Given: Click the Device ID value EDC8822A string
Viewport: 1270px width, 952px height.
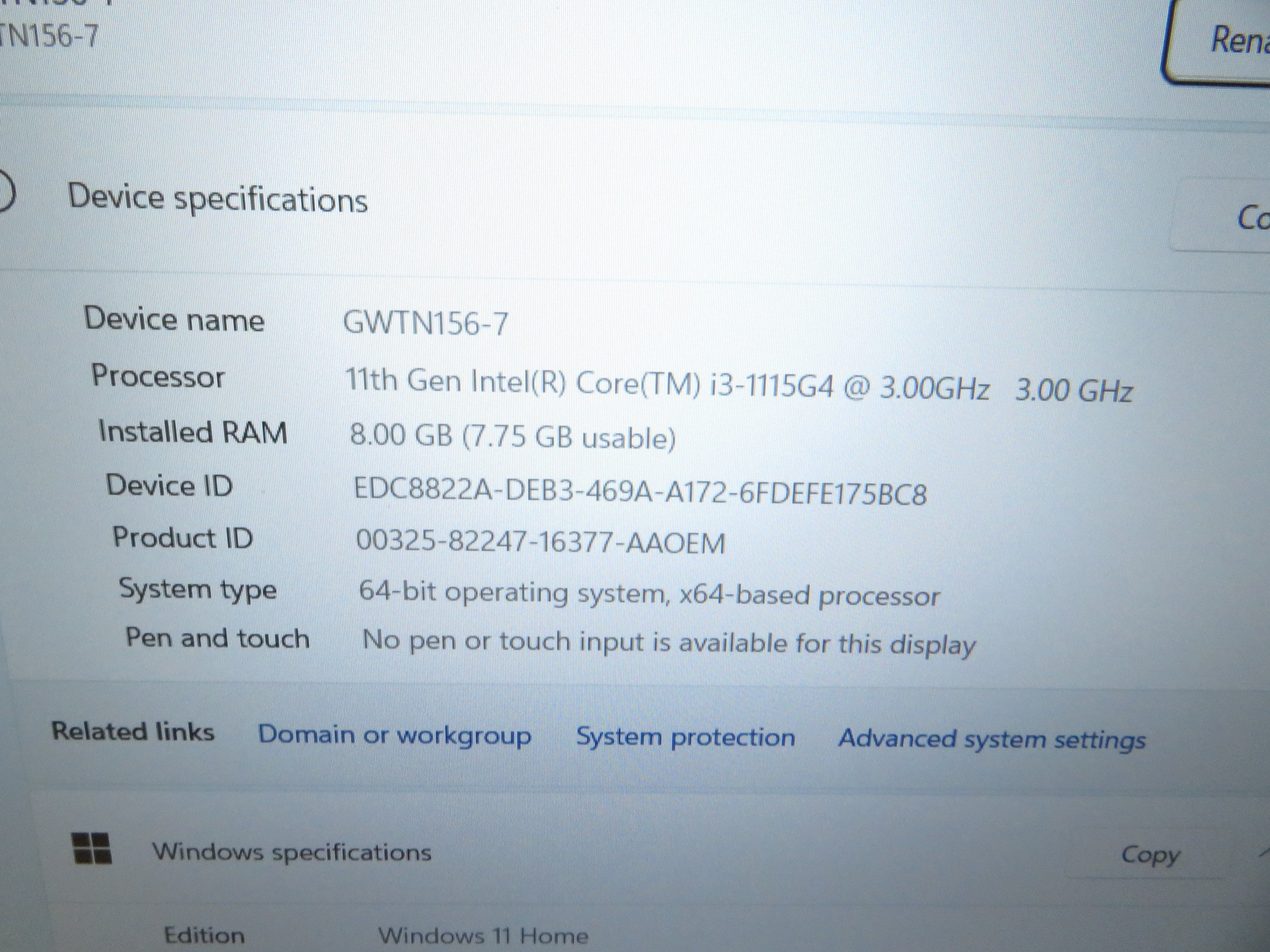Looking at the screenshot, I should coord(639,491).
